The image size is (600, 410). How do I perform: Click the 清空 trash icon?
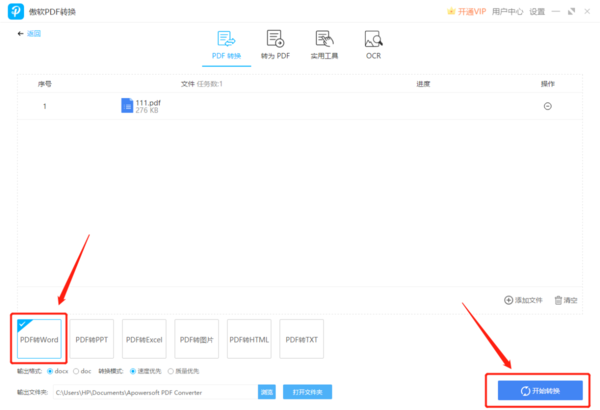click(558, 299)
